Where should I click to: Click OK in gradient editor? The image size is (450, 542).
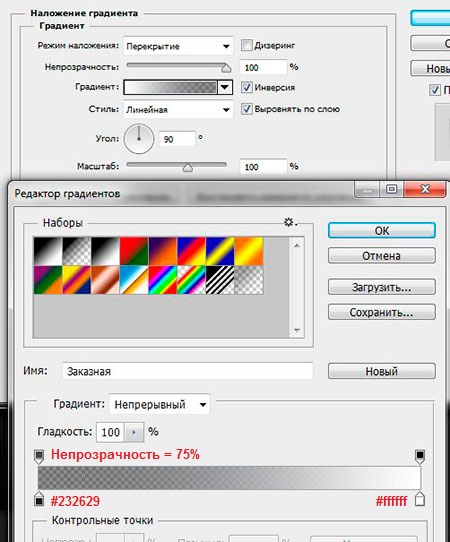[382, 231]
